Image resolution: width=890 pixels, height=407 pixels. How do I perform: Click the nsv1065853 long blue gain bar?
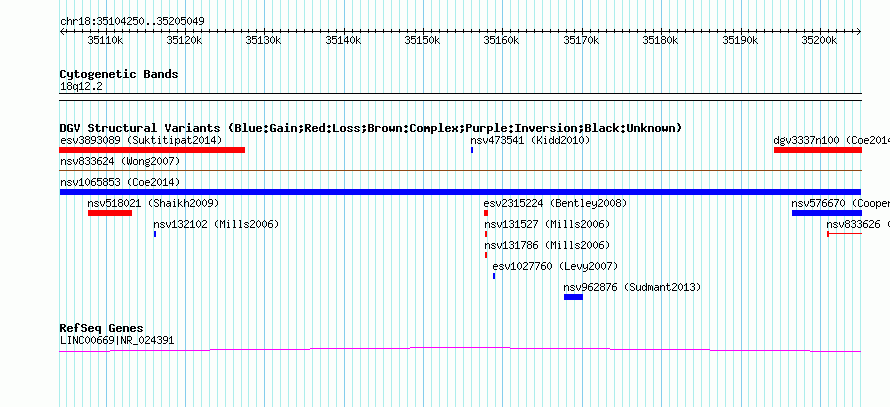point(460,192)
